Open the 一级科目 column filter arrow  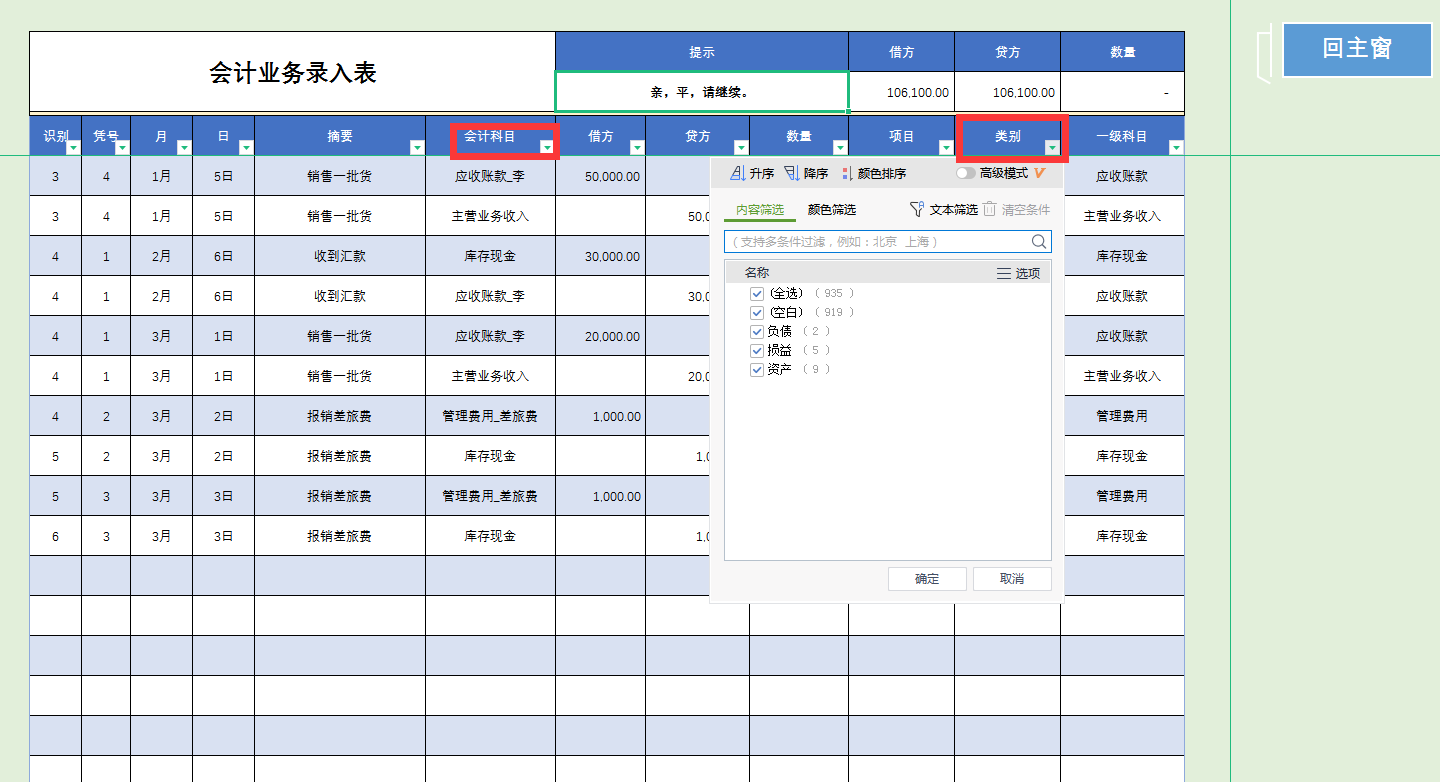(x=1176, y=148)
